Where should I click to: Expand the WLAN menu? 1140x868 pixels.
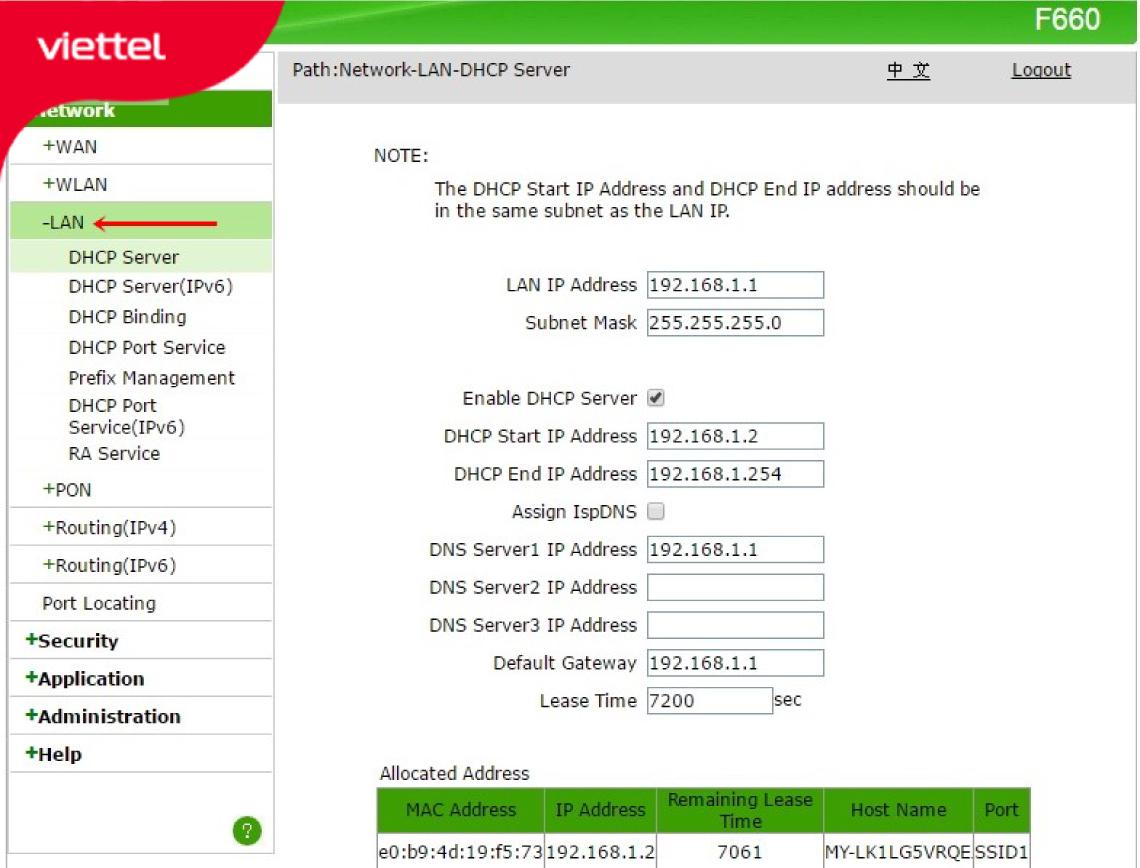(75, 184)
